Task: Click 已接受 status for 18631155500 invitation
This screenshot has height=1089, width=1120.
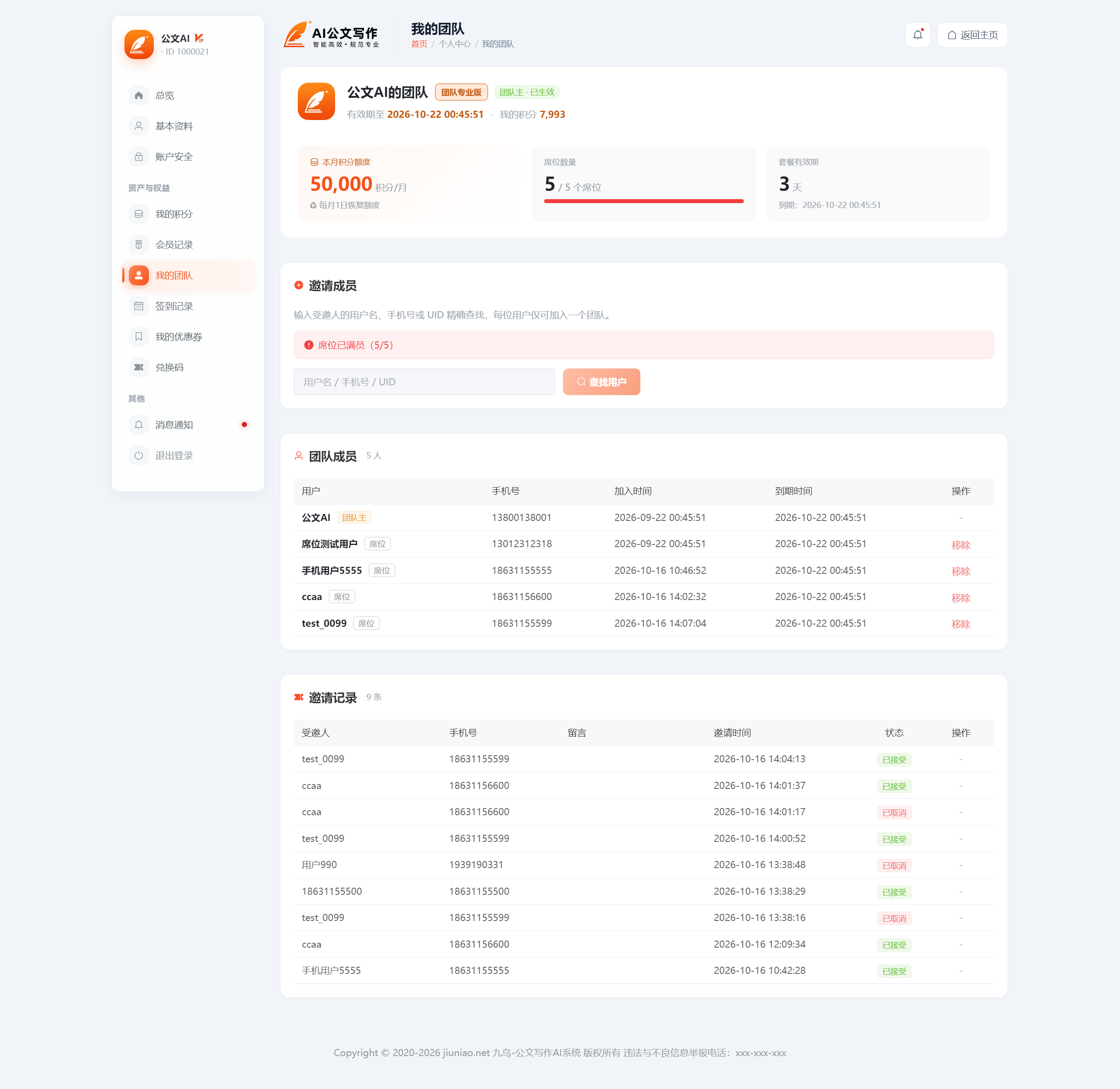Action: click(x=894, y=892)
